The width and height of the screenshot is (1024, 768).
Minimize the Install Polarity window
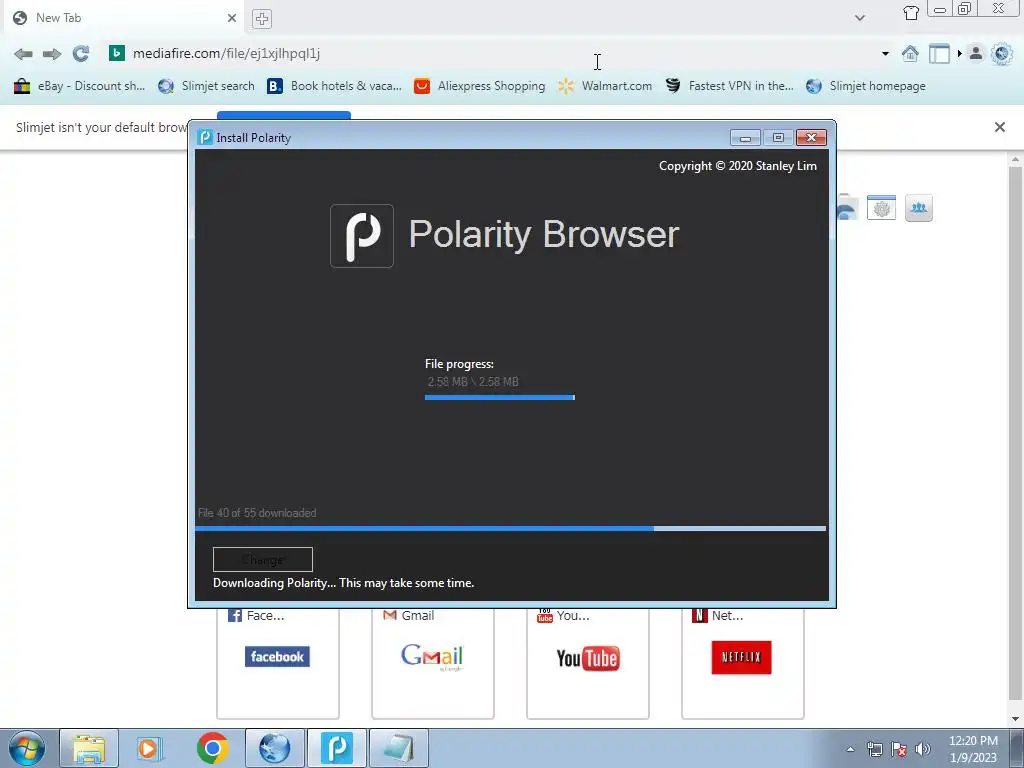(745, 138)
